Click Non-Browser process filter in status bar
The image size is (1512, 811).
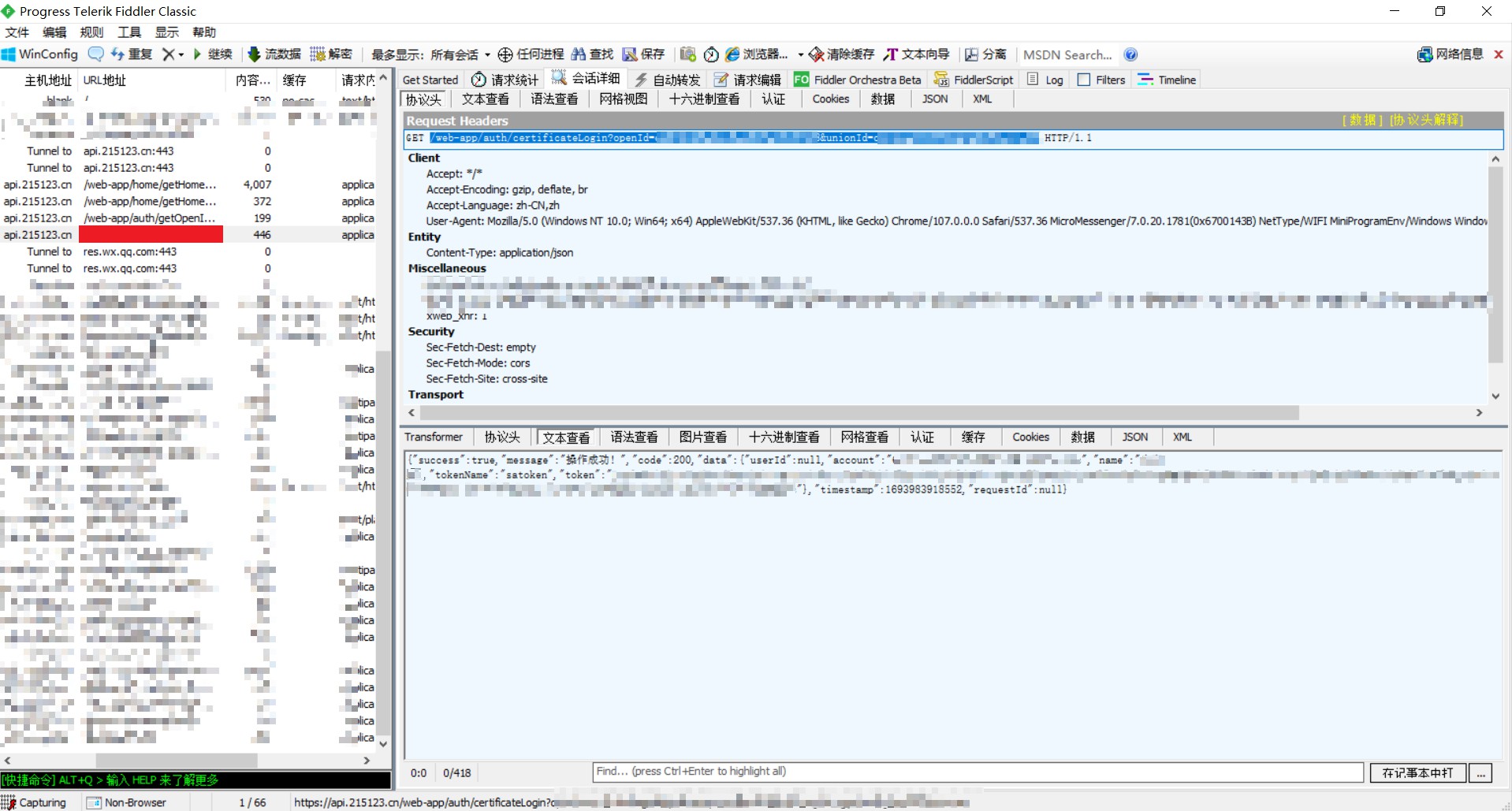127,802
